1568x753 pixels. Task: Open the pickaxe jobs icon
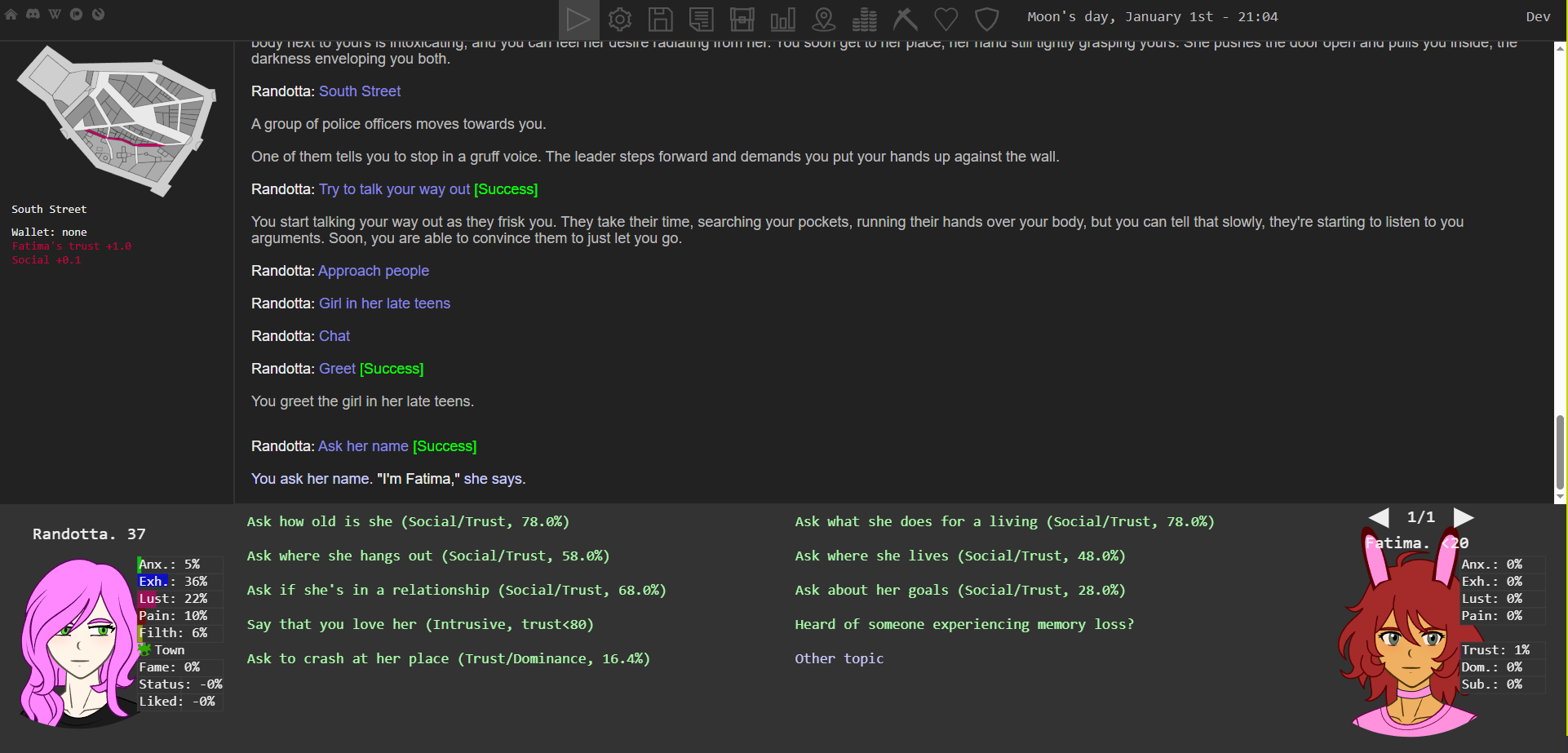coord(905,19)
